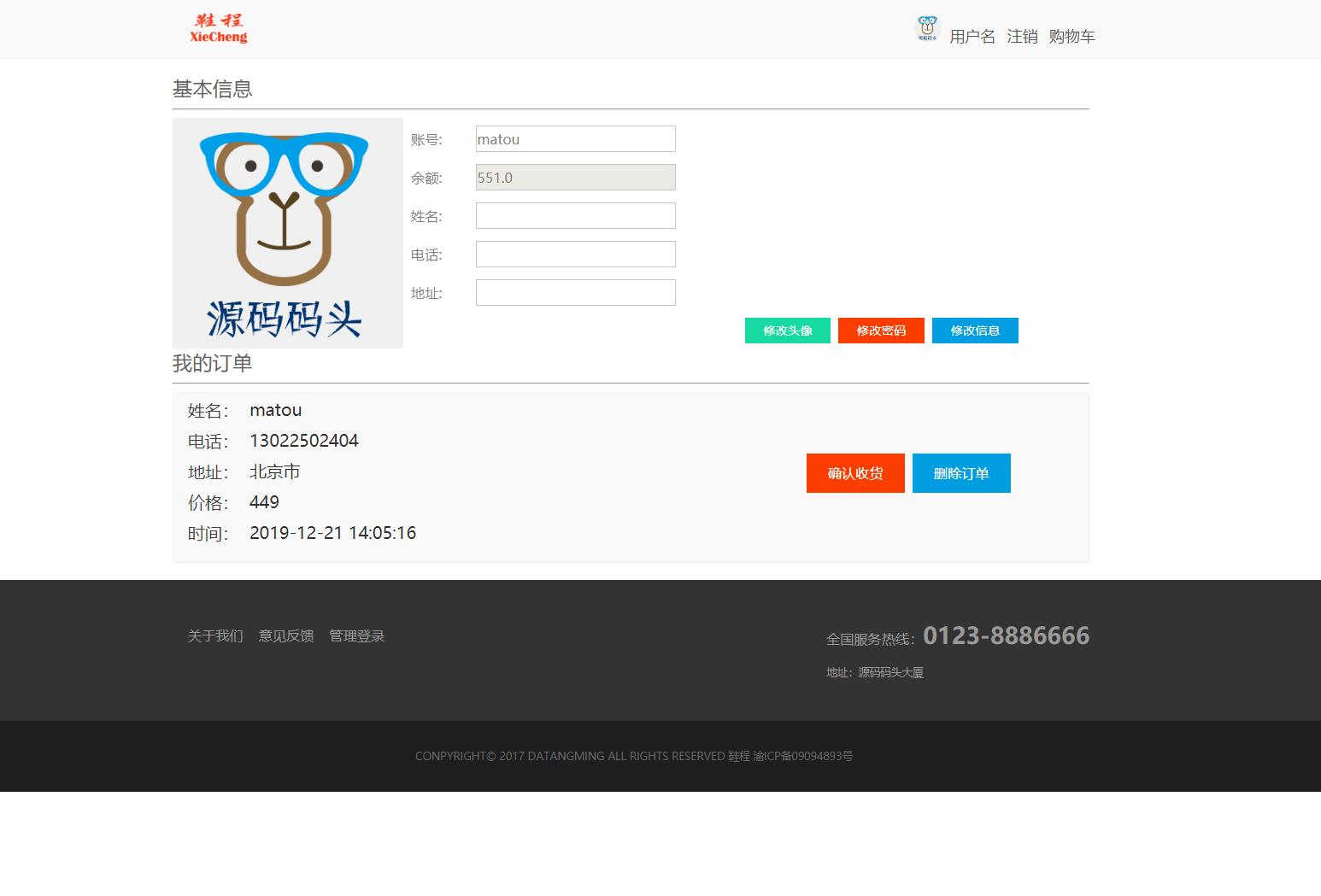The width and height of the screenshot is (1321, 896).
Task: Open the 购物车 shopping cart link
Action: tap(1071, 37)
